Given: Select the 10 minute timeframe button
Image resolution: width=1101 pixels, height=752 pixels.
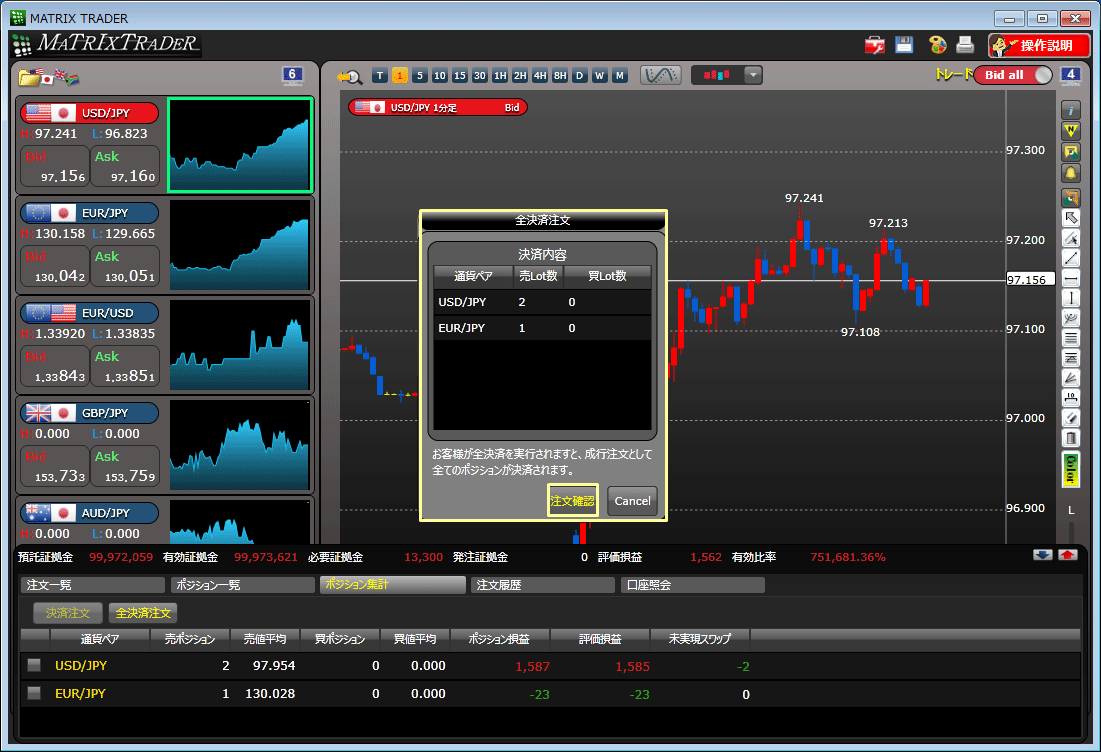Looking at the screenshot, I should 440,75.
